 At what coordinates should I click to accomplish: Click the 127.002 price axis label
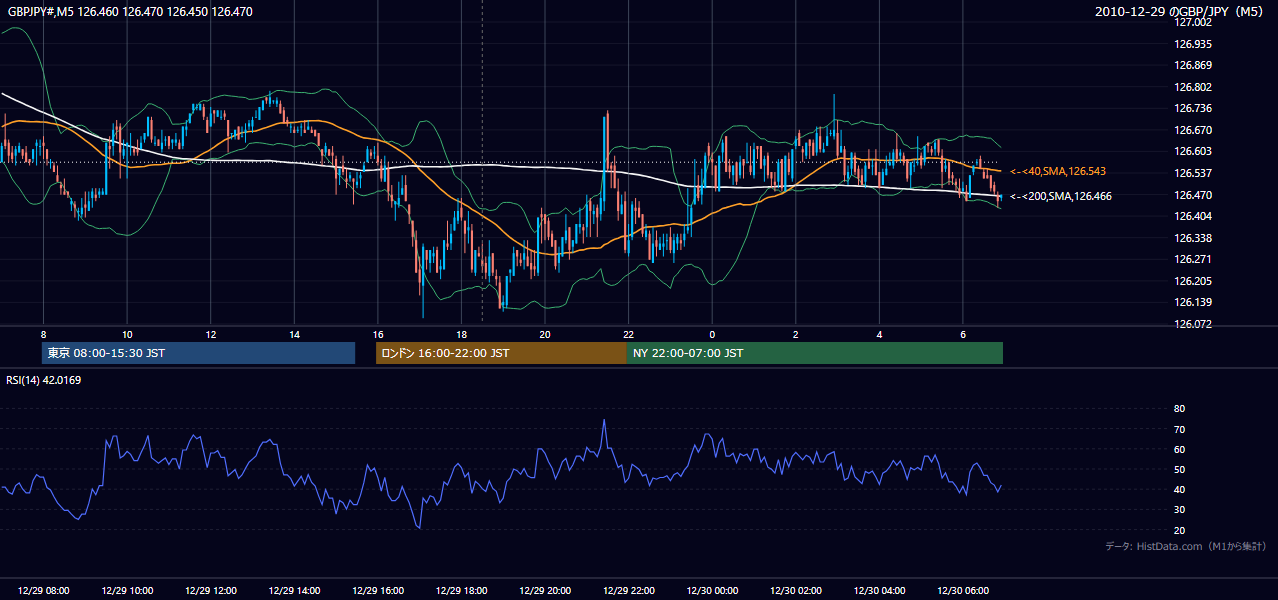(x=1192, y=22)
